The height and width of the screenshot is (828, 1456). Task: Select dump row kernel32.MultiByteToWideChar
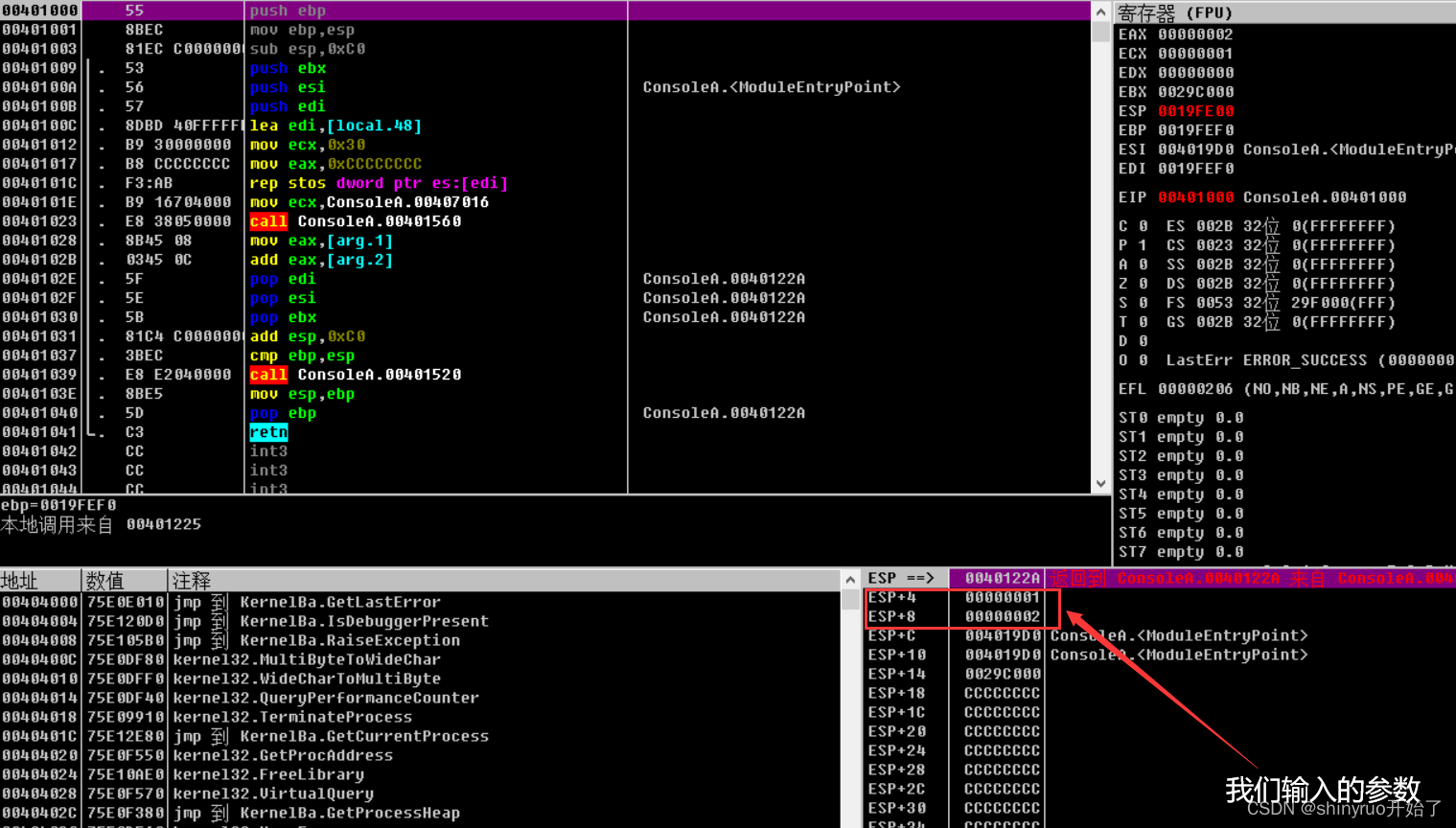pyautogui.click(x=307, y=660)
